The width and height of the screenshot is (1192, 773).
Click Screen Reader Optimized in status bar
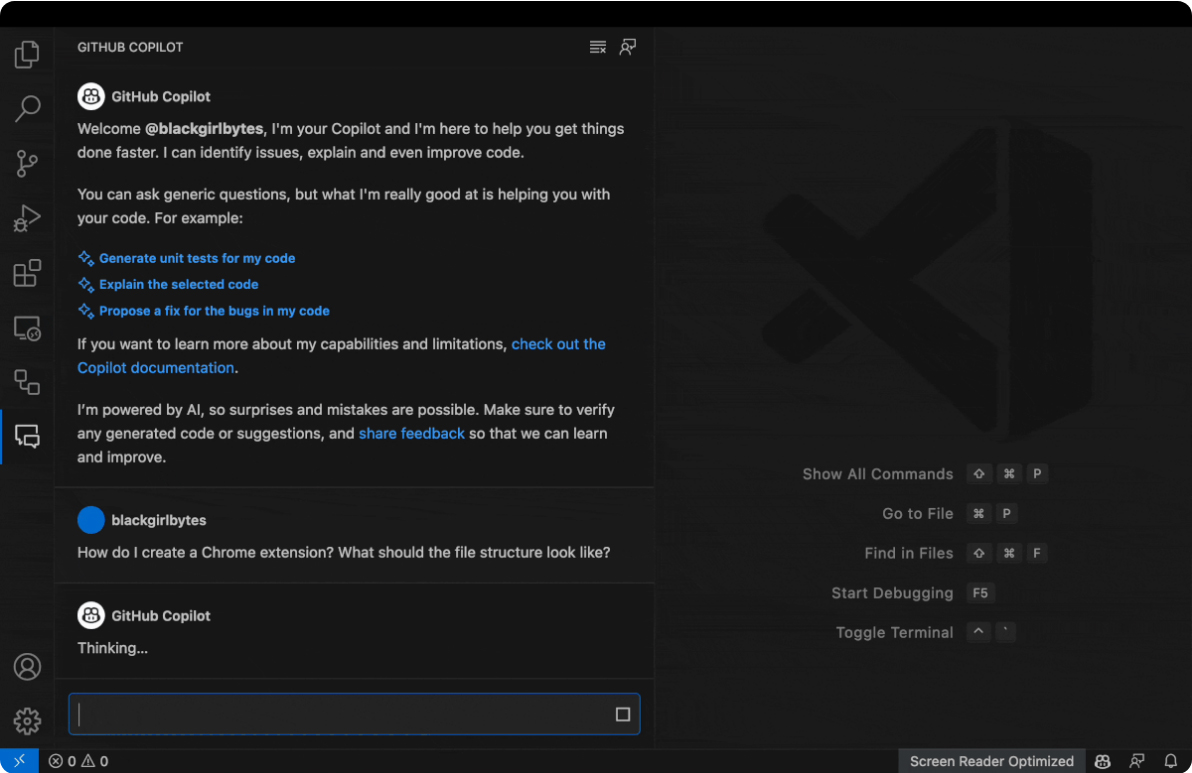point(991,761)
